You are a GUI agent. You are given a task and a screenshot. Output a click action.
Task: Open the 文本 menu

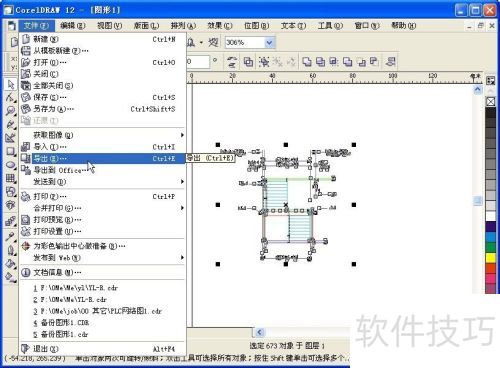tap(293, 26)
